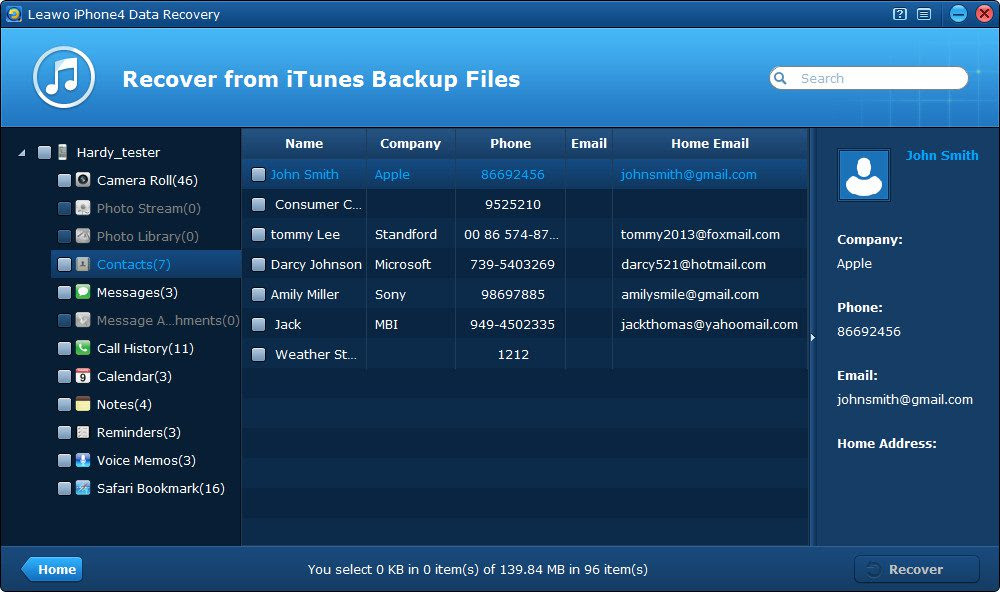Open Camera Roll(46) category
1000x592 pixels.
(x=147, y=181)
